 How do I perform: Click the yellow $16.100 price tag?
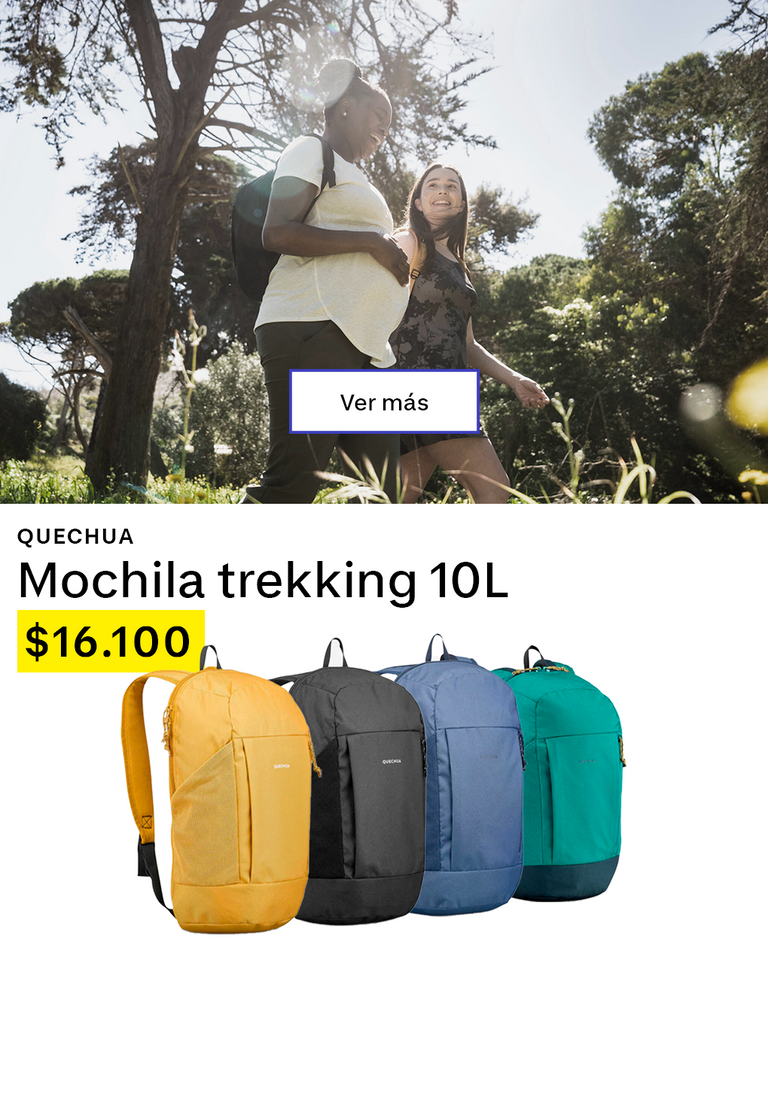[111, 641]
